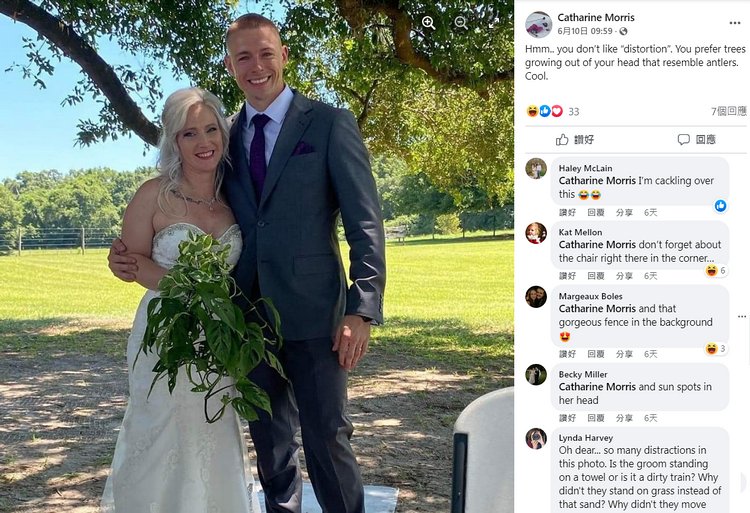750x513 pixels.
Task: Click the comment bubble button
Action: 696,140
